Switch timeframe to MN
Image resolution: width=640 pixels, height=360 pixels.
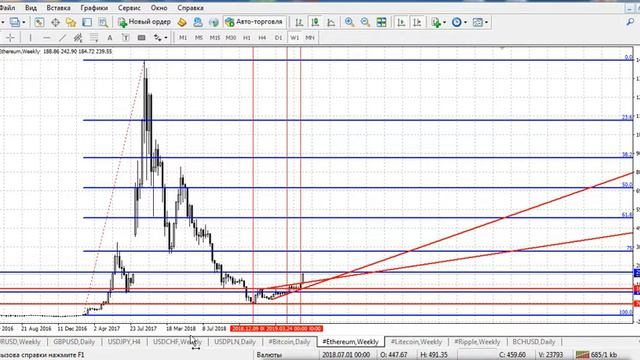click(310, 38)
